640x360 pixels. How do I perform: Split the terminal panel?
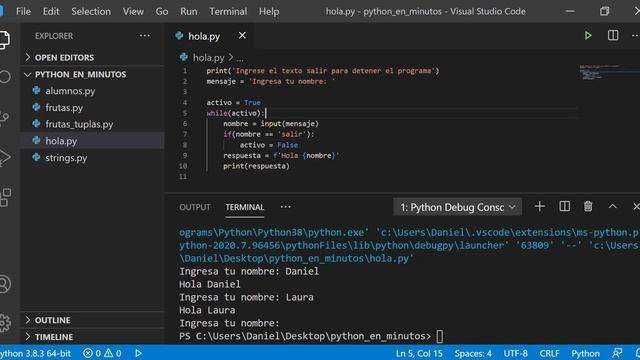[564, 207]
